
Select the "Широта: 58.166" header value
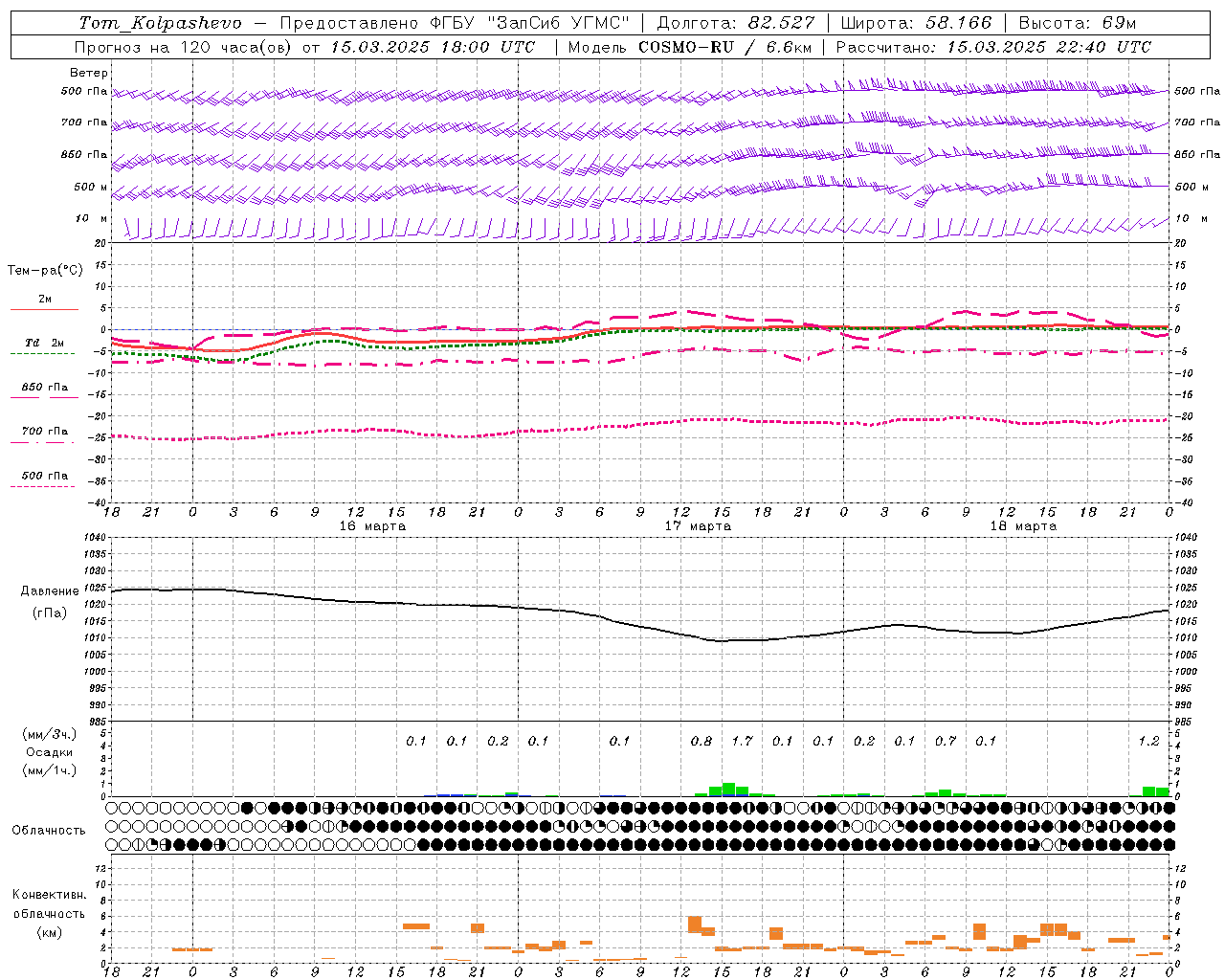(x=917, y=23)
